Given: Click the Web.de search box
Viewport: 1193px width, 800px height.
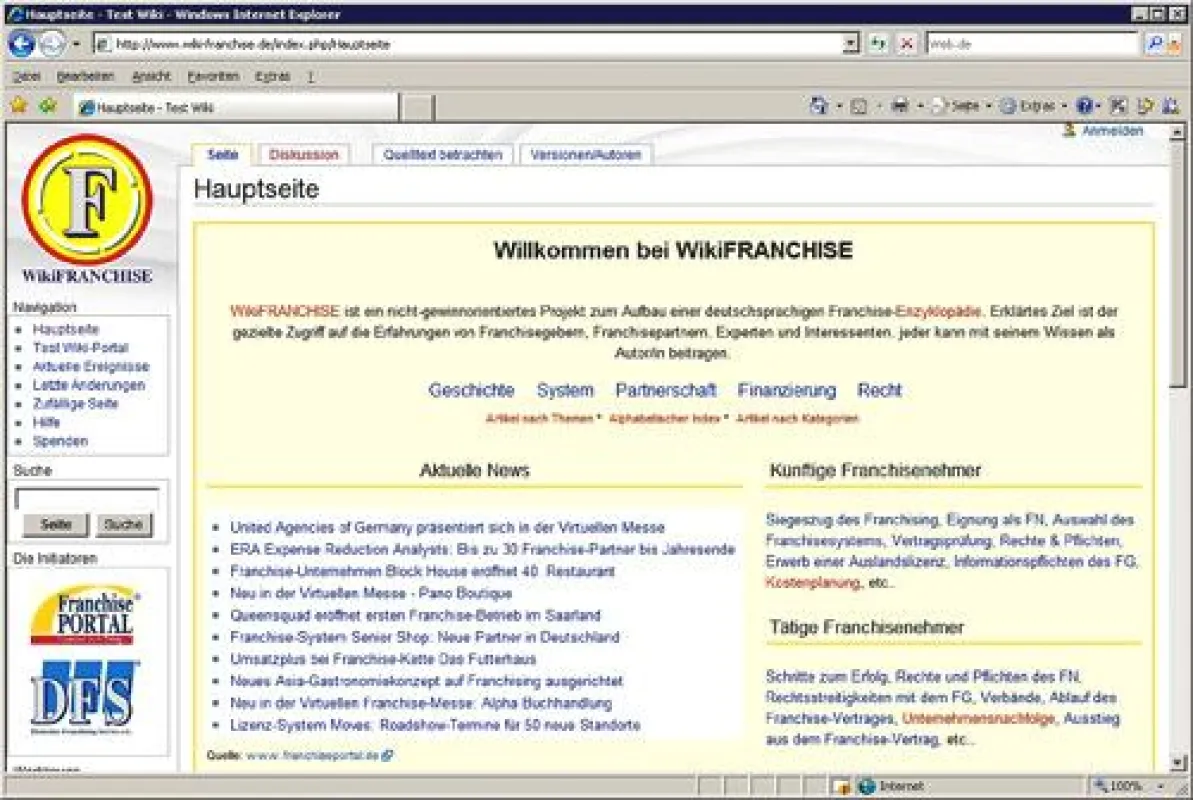Looking at the screenshot, I should click(x=1032, y=44).
